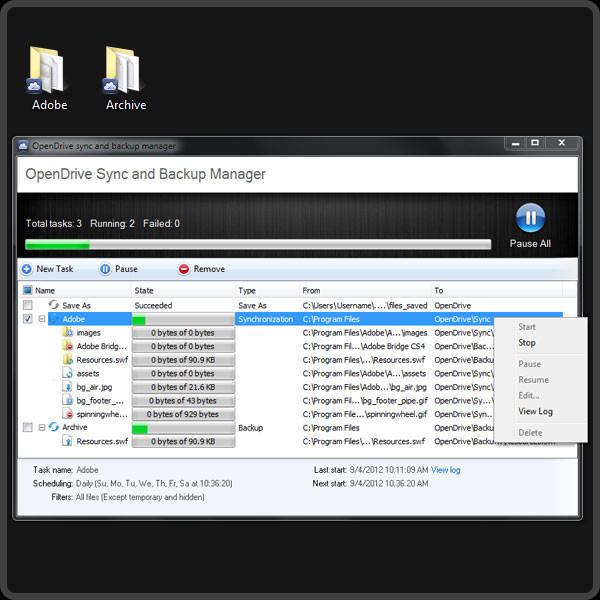The height and width of the screenshot is (600, 600).
Task: Click the C:\Users\Username\...\files_saved path
Action: click(x=365, y=305)
